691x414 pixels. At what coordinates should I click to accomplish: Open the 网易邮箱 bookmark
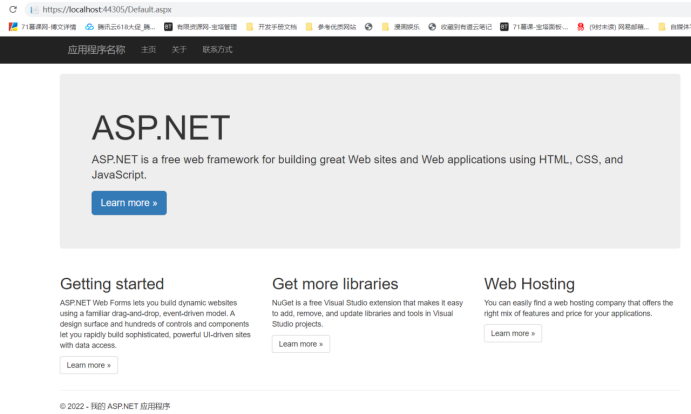tap(613, 27)
